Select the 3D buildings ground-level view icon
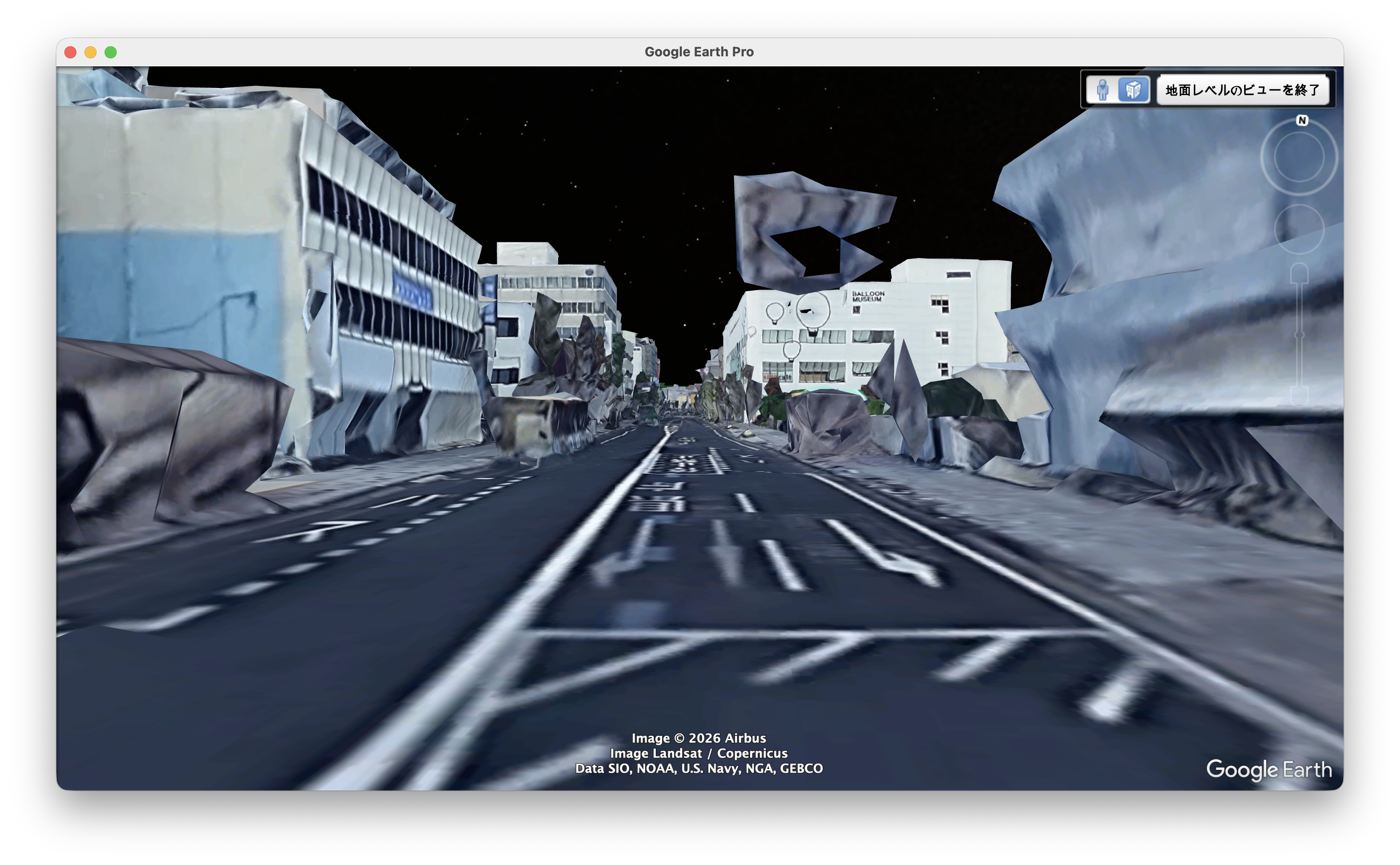 click(x=1133, y=90)
